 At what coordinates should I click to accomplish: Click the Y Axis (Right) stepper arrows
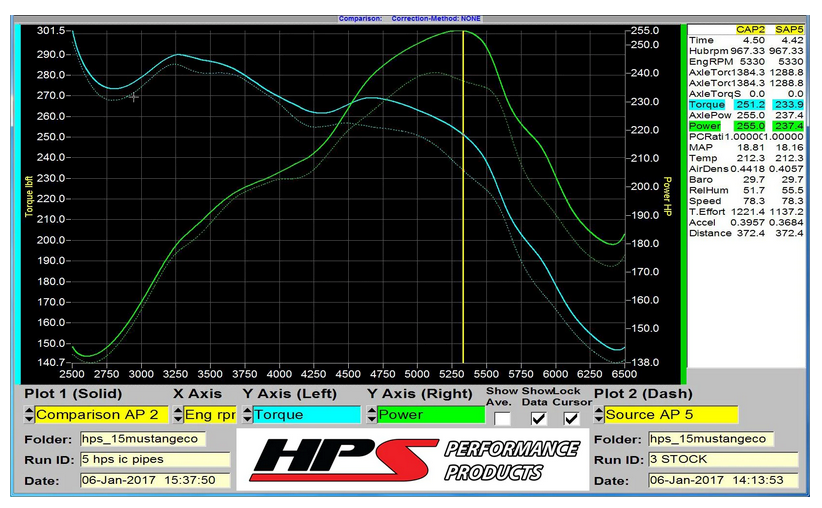(372, 415)
